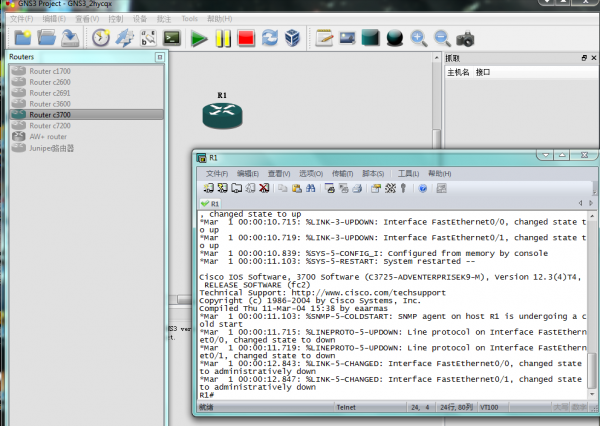Click the Find binoculars icon
This screenshot has height=426, width=600.
click(310, 188)
